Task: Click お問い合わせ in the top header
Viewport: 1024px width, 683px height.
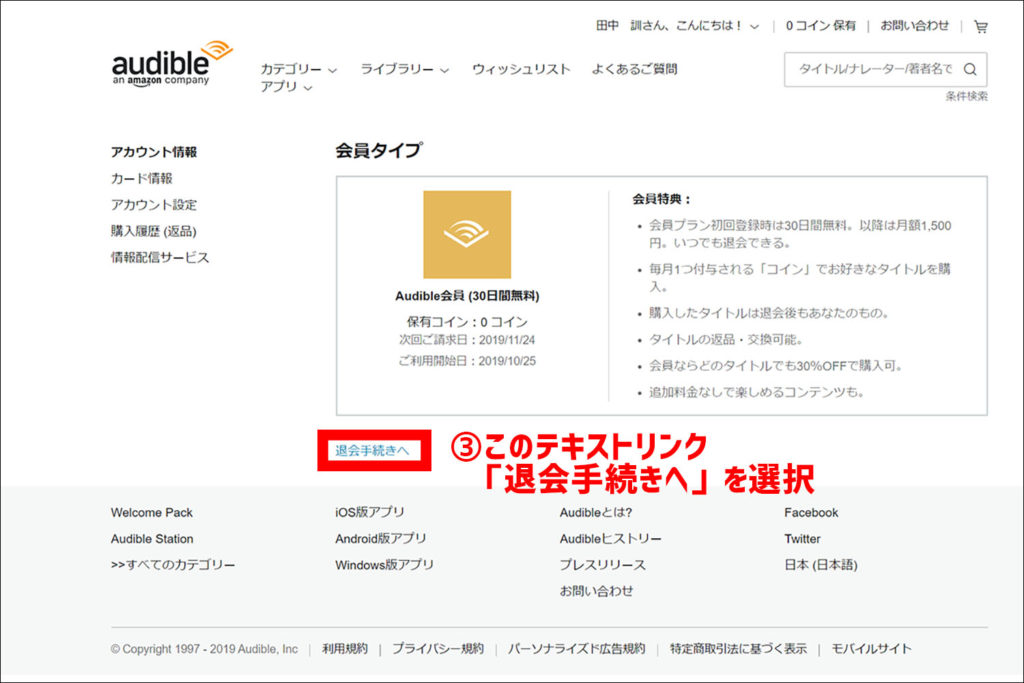Action: click(914, 26)
